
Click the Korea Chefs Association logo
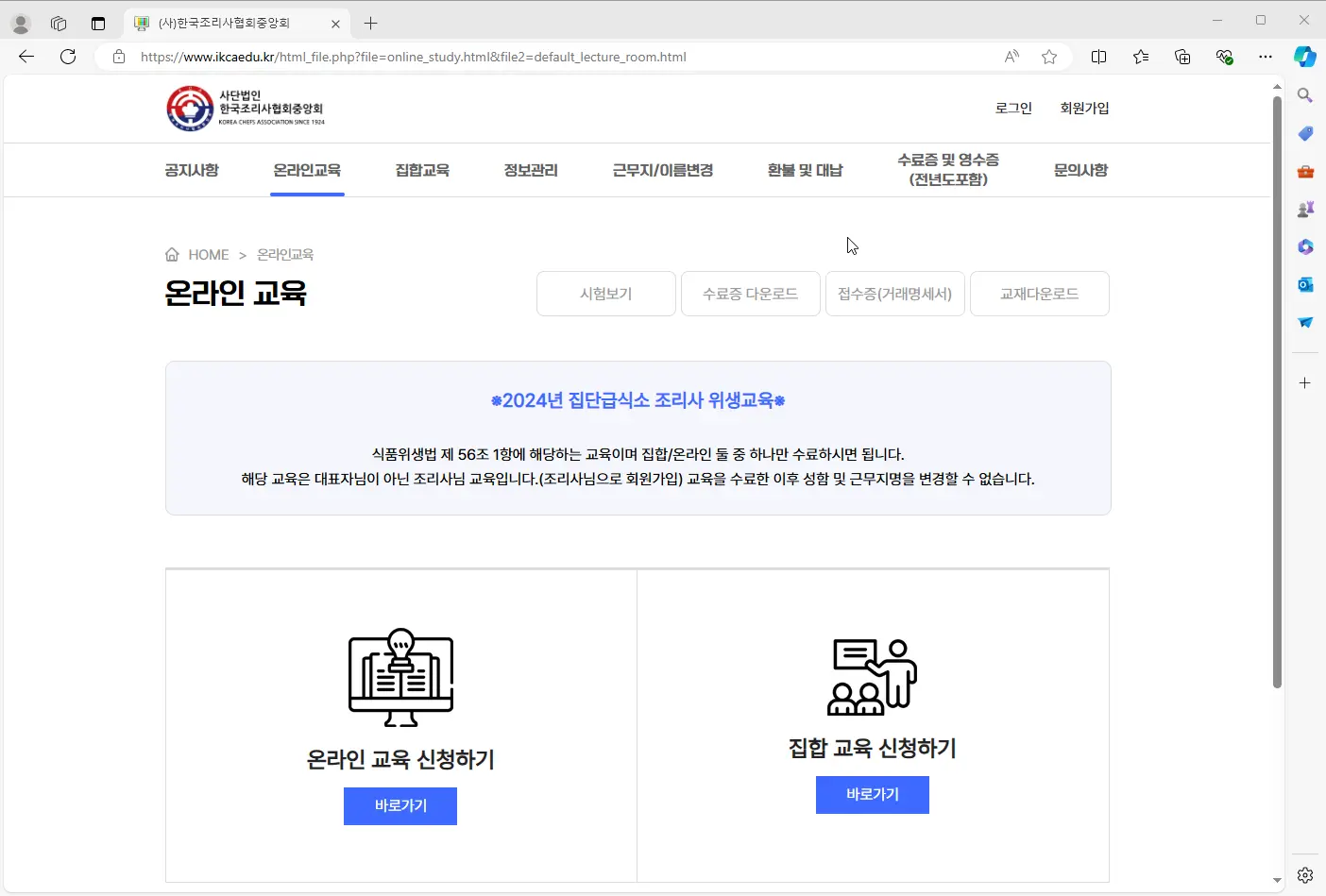click(246, 109)
